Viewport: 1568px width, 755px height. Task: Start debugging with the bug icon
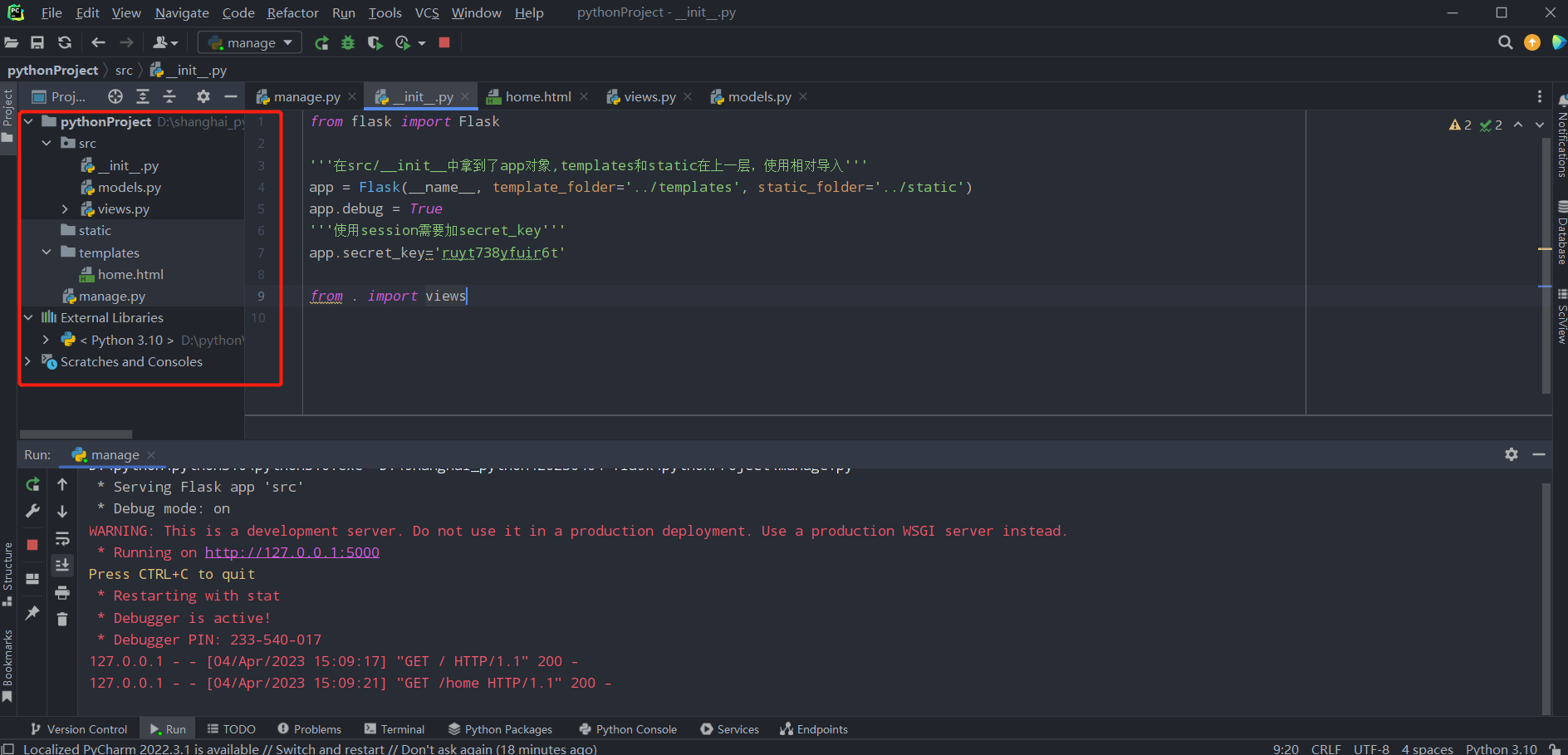point(348,42)
